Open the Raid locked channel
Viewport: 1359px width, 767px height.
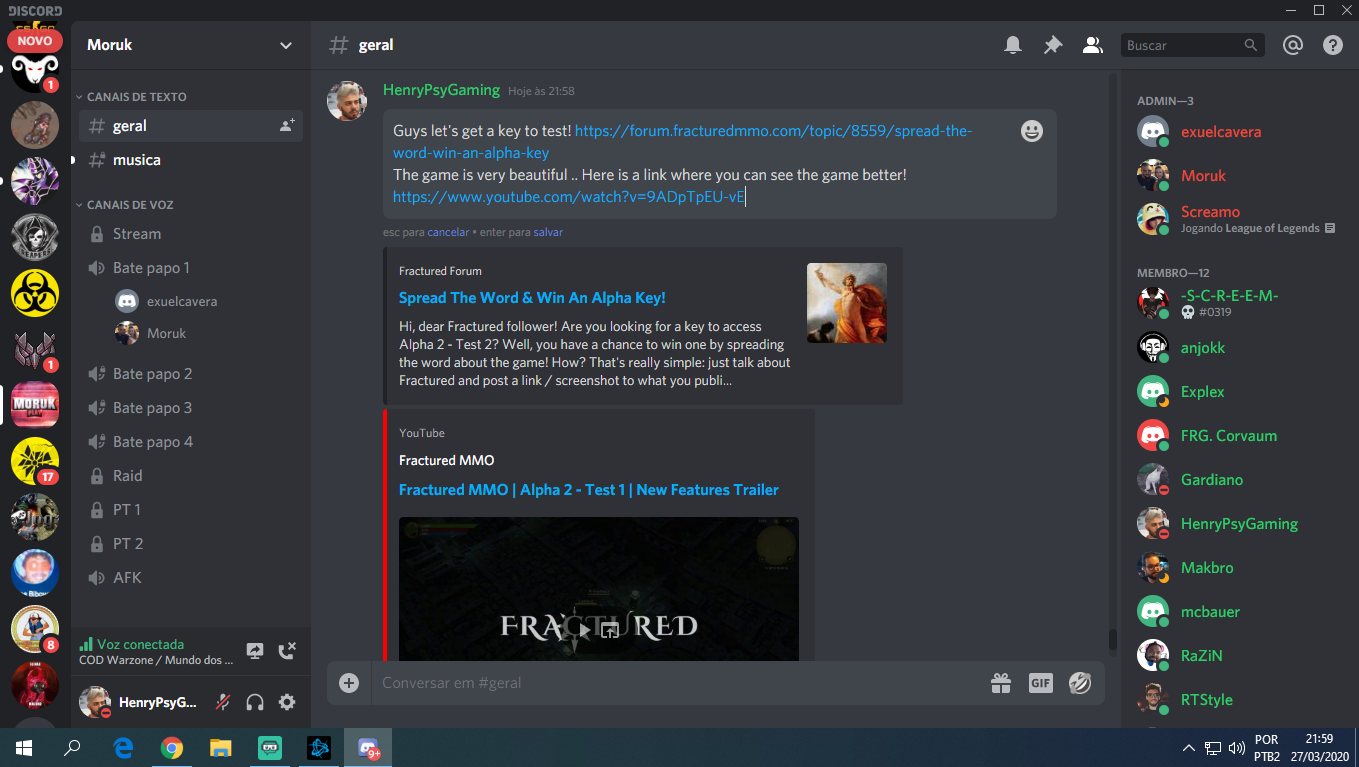pos(190,476)
